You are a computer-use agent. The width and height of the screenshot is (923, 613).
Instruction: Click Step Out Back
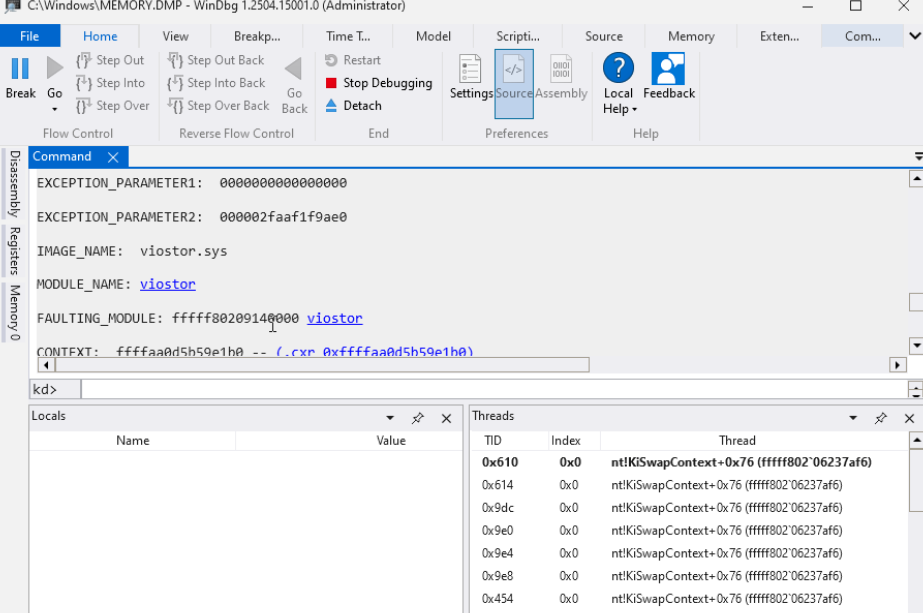point(215,60)
